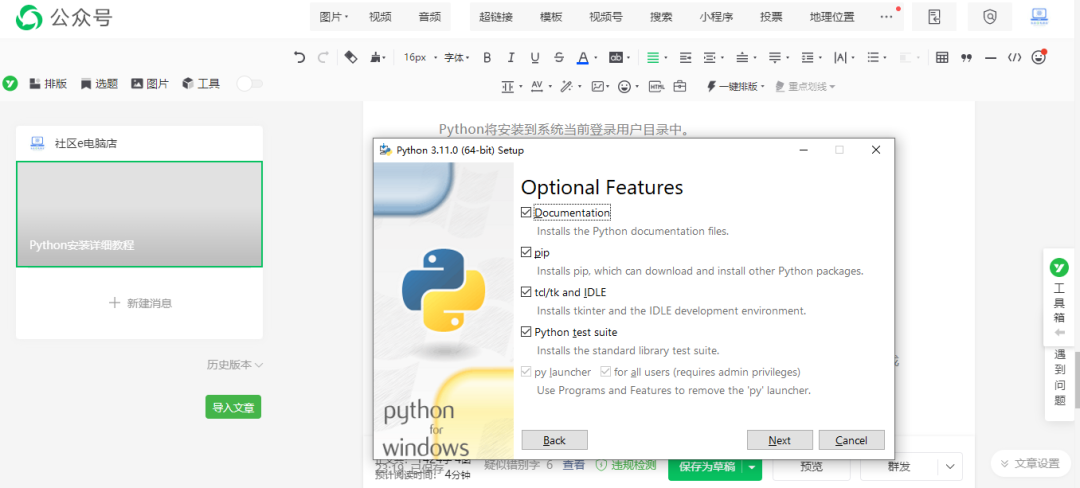The height and width of the screenshot is (488, 1080).
Task: Uncheck tcl/tk and IDLE checkbox
Action: (526, 292)
